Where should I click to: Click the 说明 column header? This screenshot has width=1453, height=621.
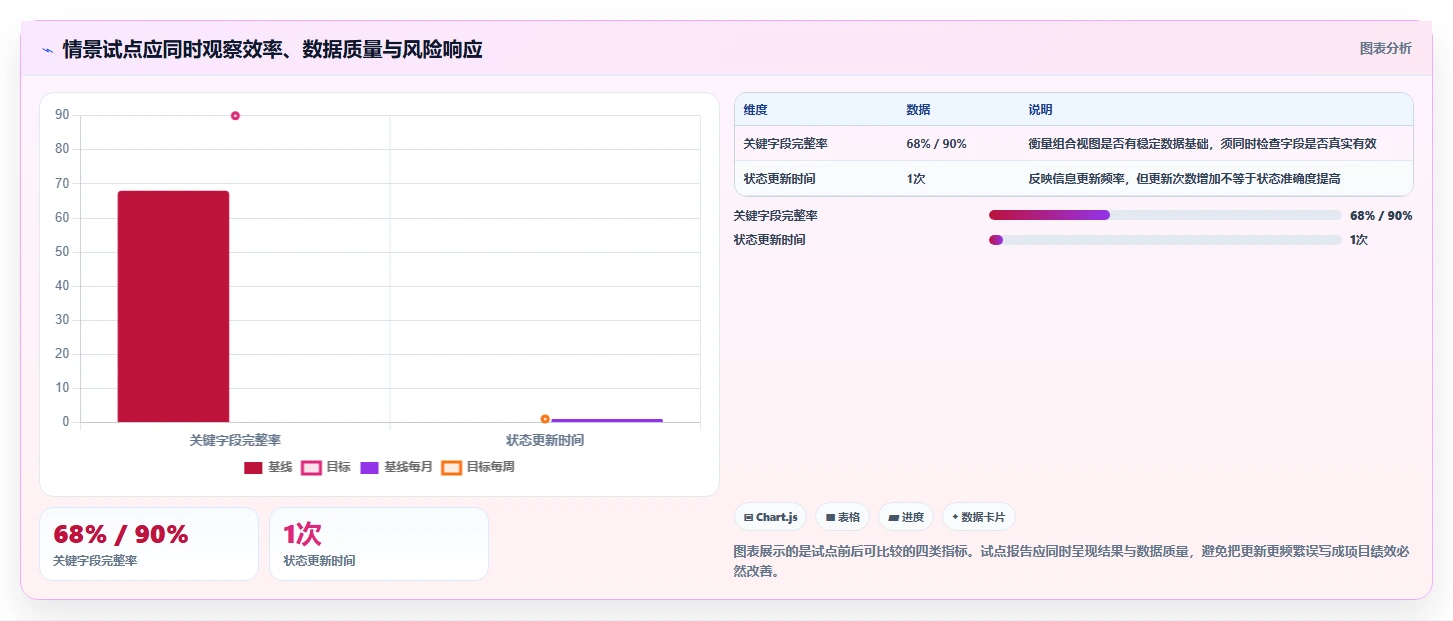pyautogui.click(x=1040, y=110)
